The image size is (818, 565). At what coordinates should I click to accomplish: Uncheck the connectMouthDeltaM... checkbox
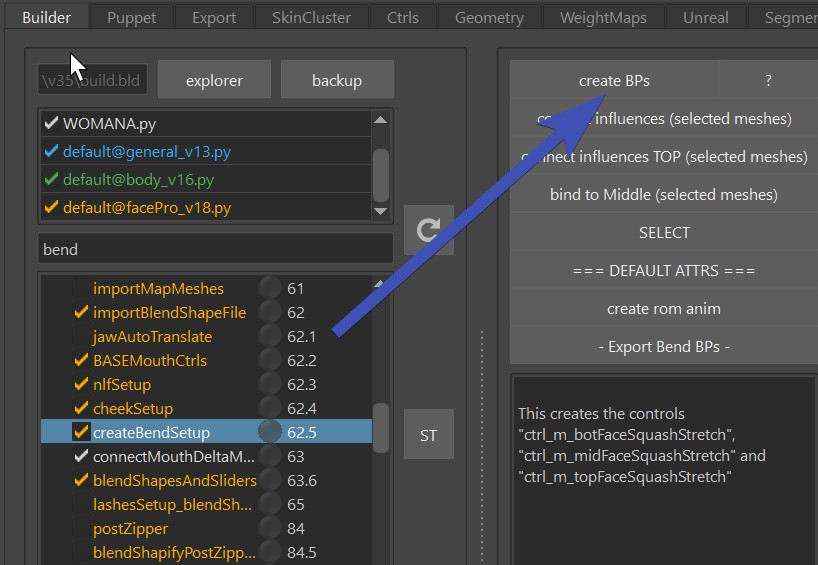point(81,456)
